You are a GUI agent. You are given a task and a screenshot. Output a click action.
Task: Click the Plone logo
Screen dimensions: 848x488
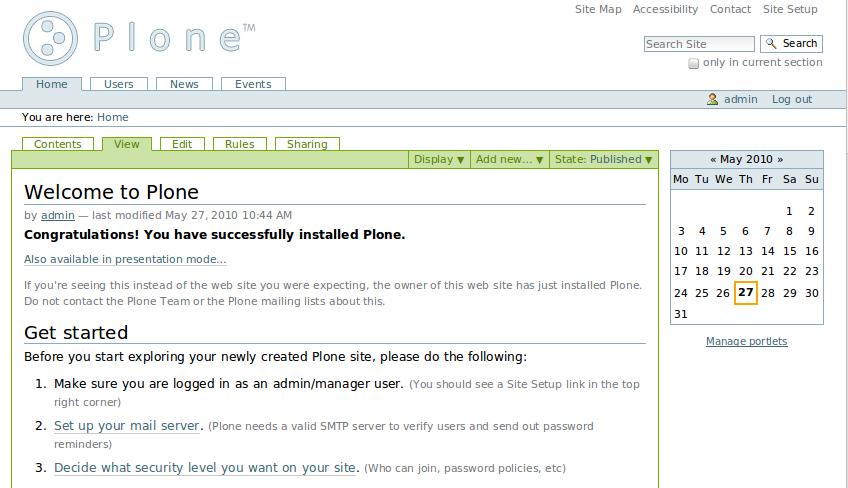[x=139, y=38]
